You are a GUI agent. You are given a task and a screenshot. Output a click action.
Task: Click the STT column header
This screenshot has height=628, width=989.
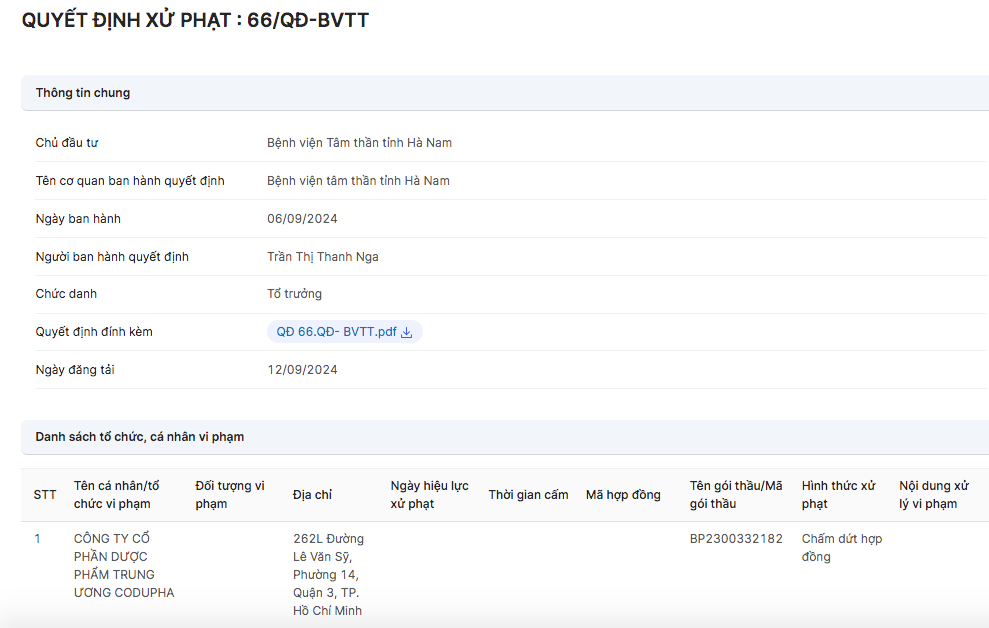pyautogui.click(x=45, y=495)
